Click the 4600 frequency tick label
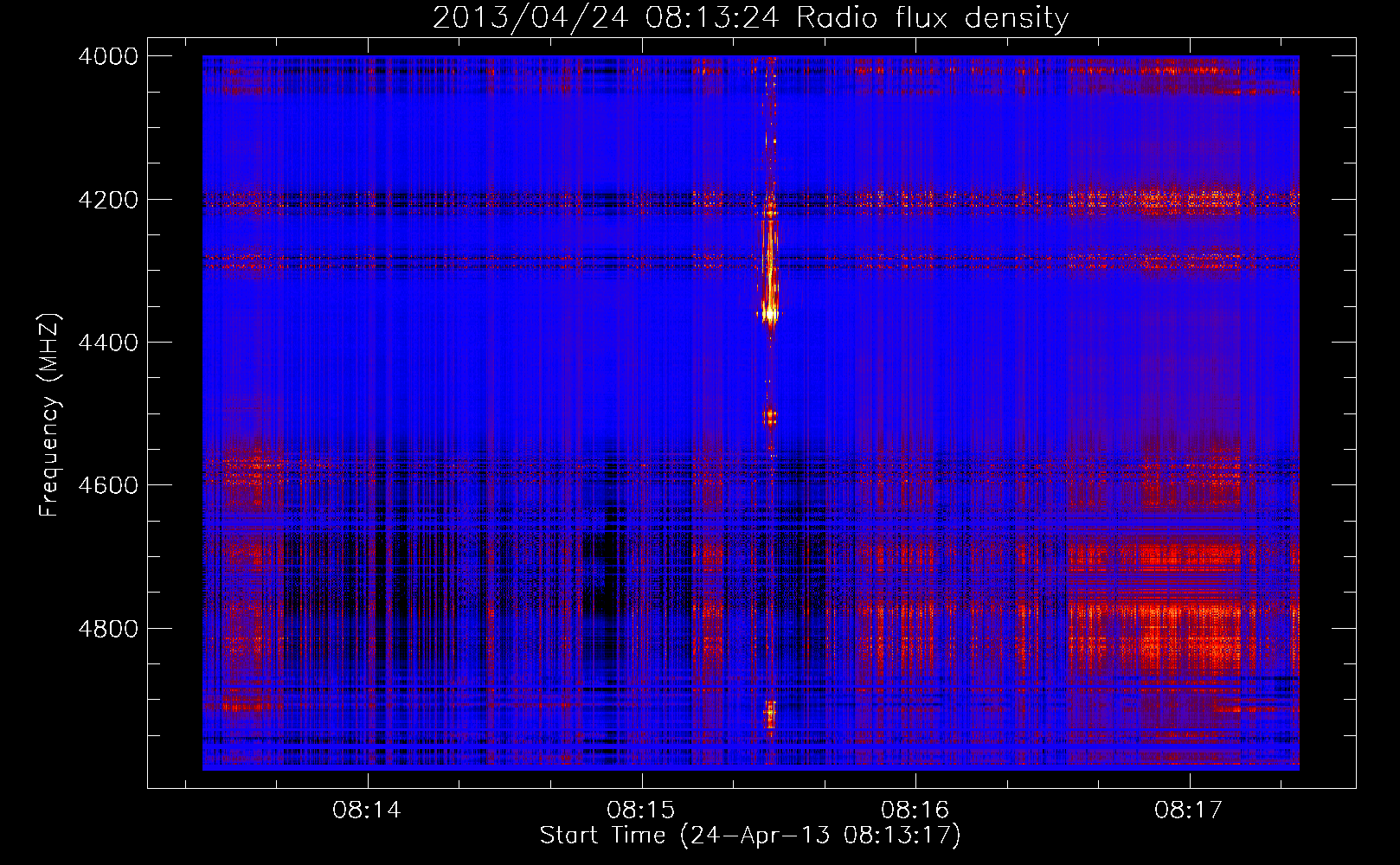 (x=108, y=485)
